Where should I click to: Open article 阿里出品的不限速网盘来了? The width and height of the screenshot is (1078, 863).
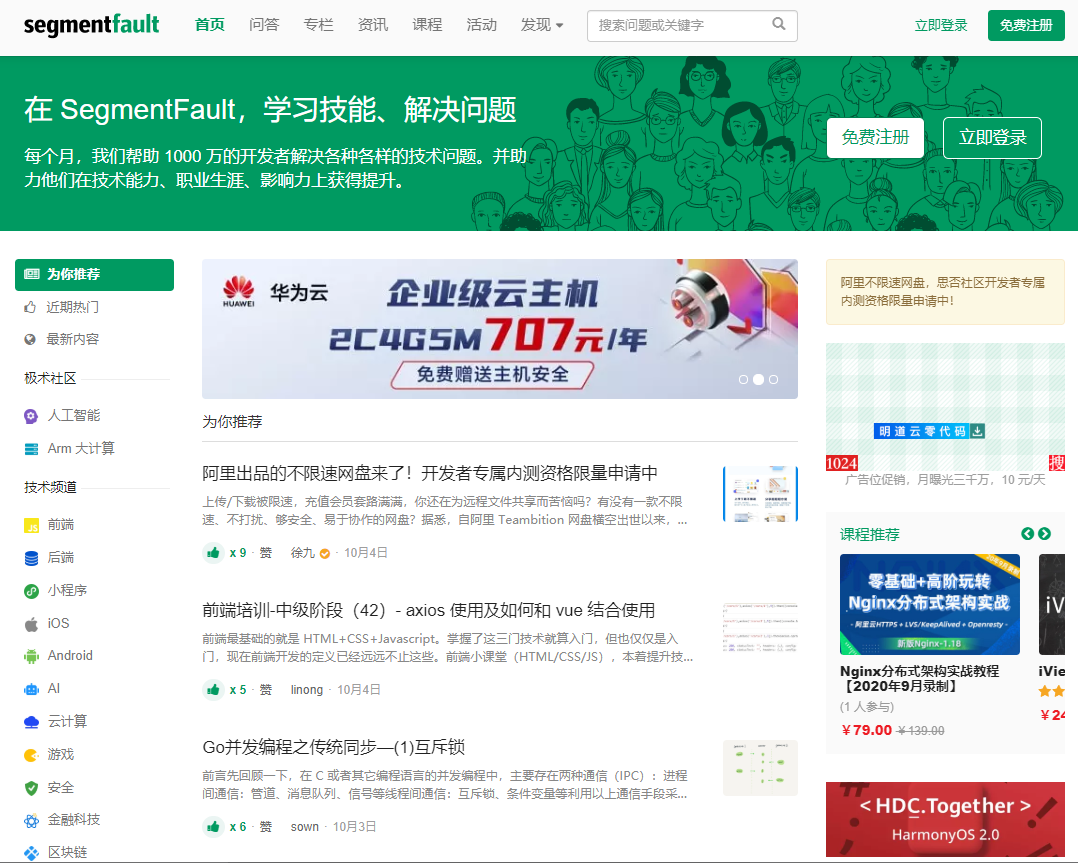point(430,473)
